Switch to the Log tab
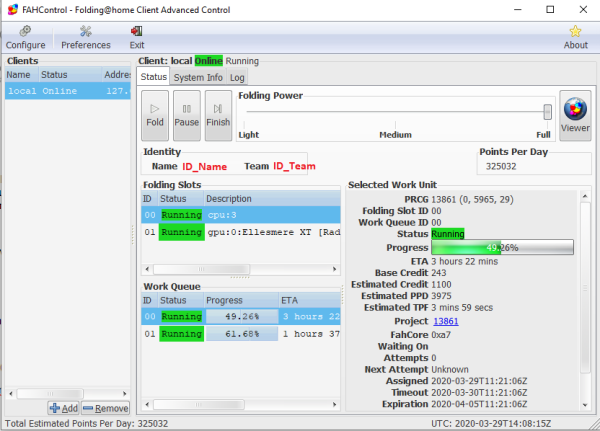This screenshot has width=600, height=431. [237, 77]
